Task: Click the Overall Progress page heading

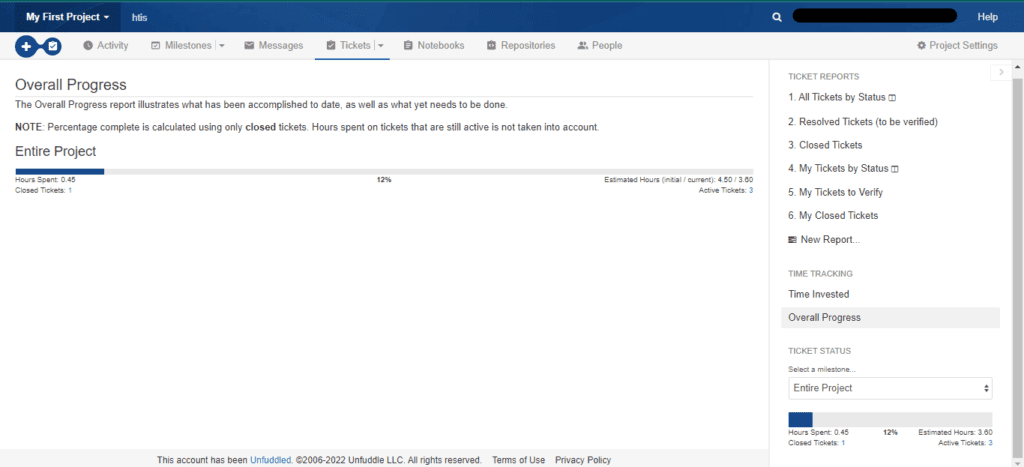Action: (71, 85)
